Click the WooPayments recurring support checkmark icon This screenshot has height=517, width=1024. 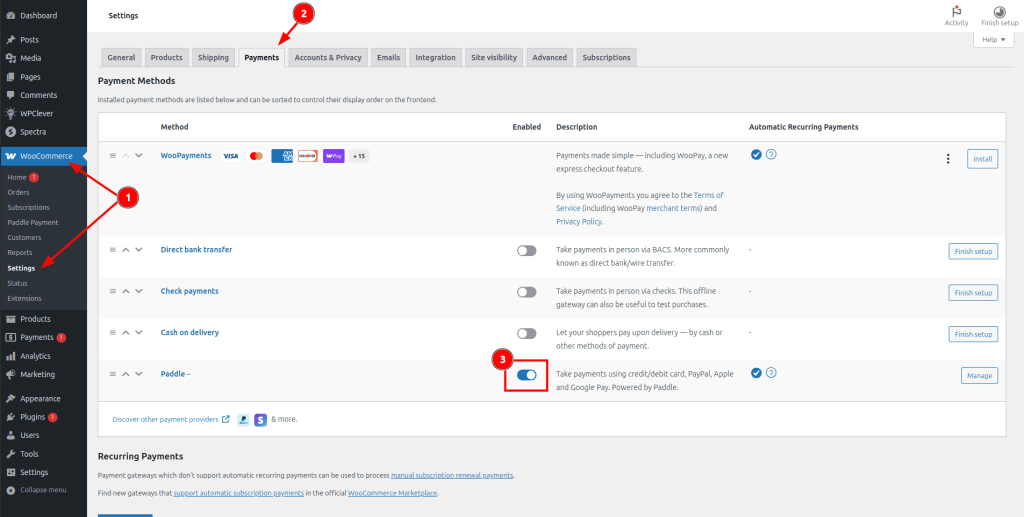[x=756, y=155]
